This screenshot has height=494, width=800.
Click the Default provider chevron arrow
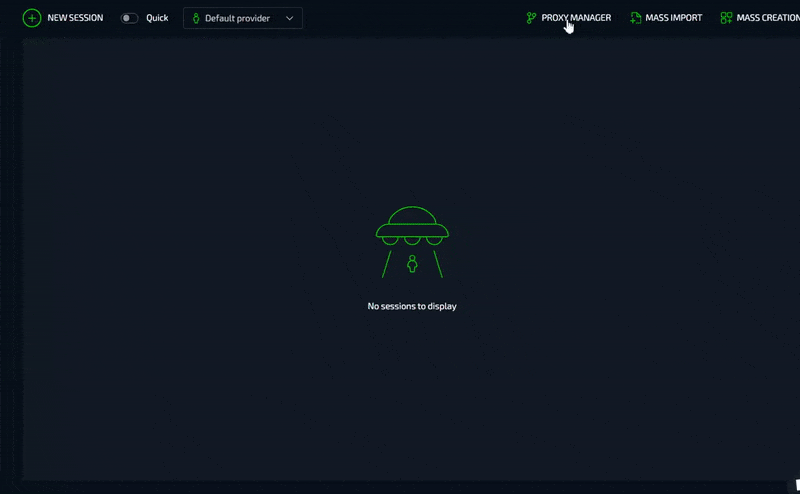(x=289, y=18)
